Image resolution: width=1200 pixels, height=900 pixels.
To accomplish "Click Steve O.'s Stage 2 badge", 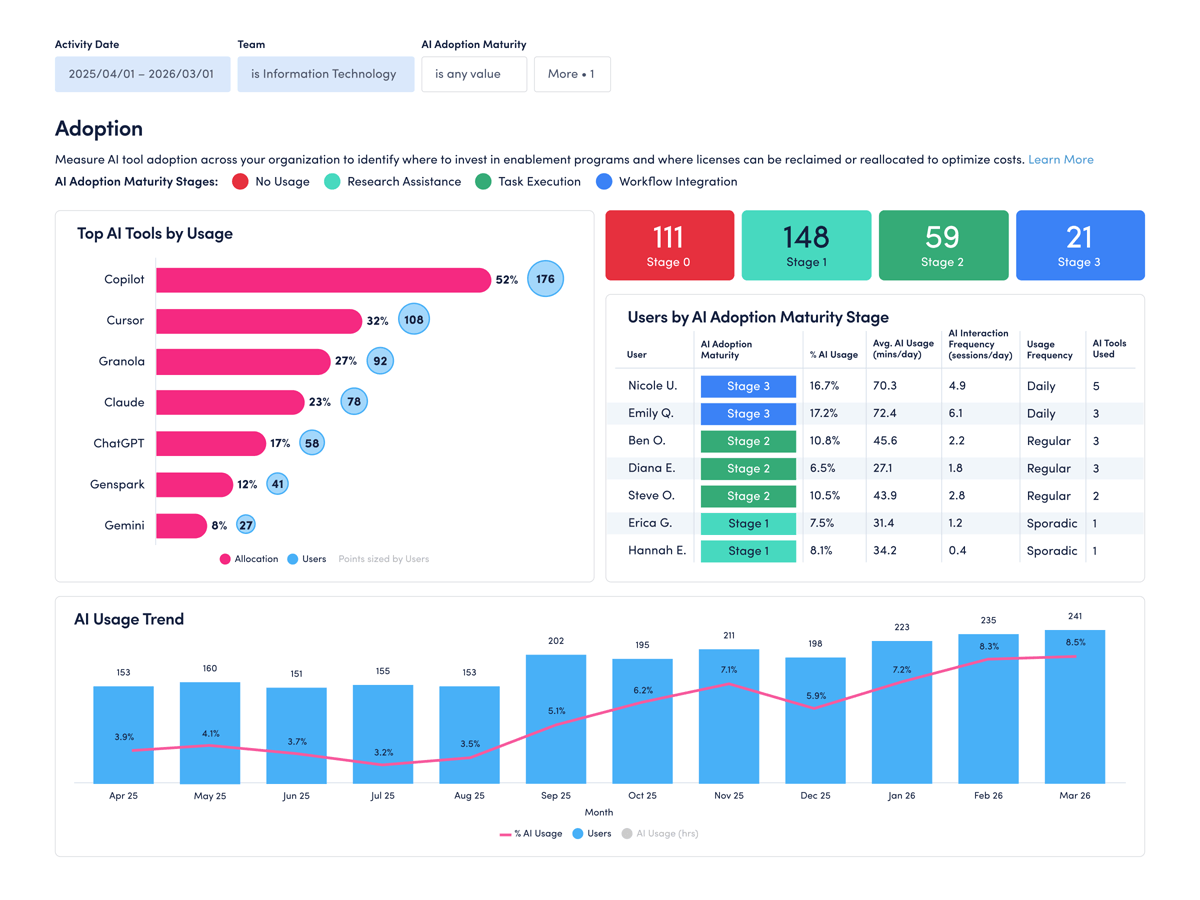I will tap(748, 496).
